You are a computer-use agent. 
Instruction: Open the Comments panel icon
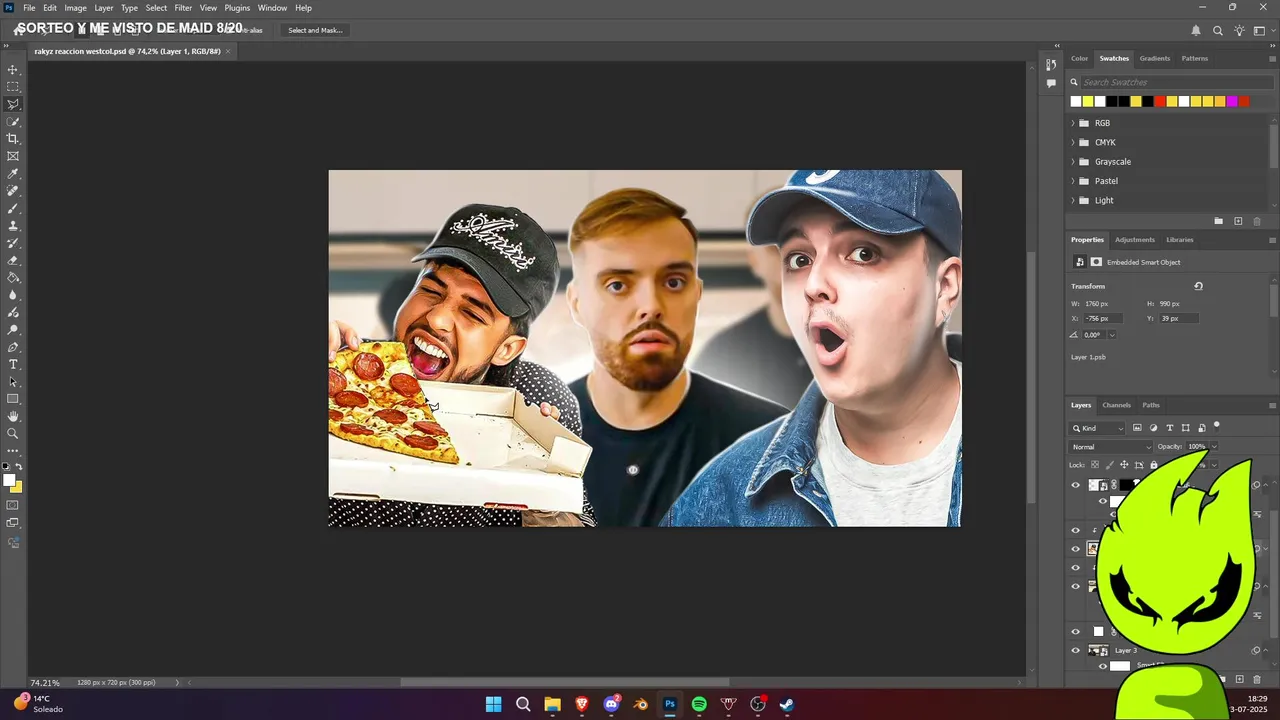1051,83
